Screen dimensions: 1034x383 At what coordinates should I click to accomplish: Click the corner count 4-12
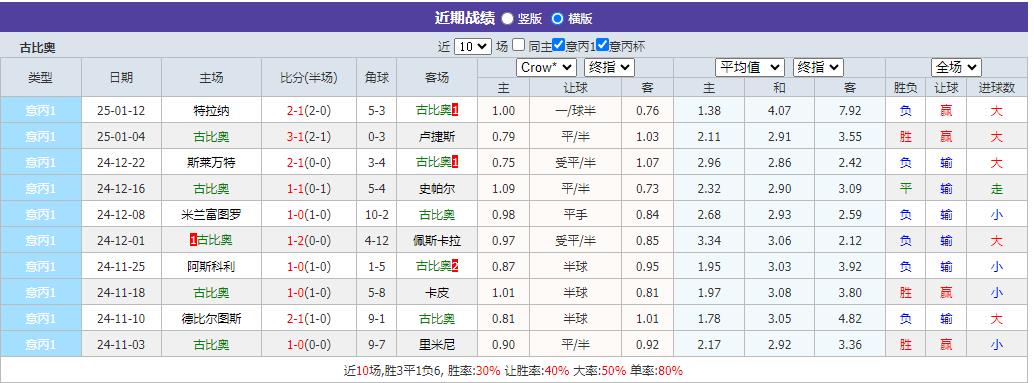[x=377, y=241]
